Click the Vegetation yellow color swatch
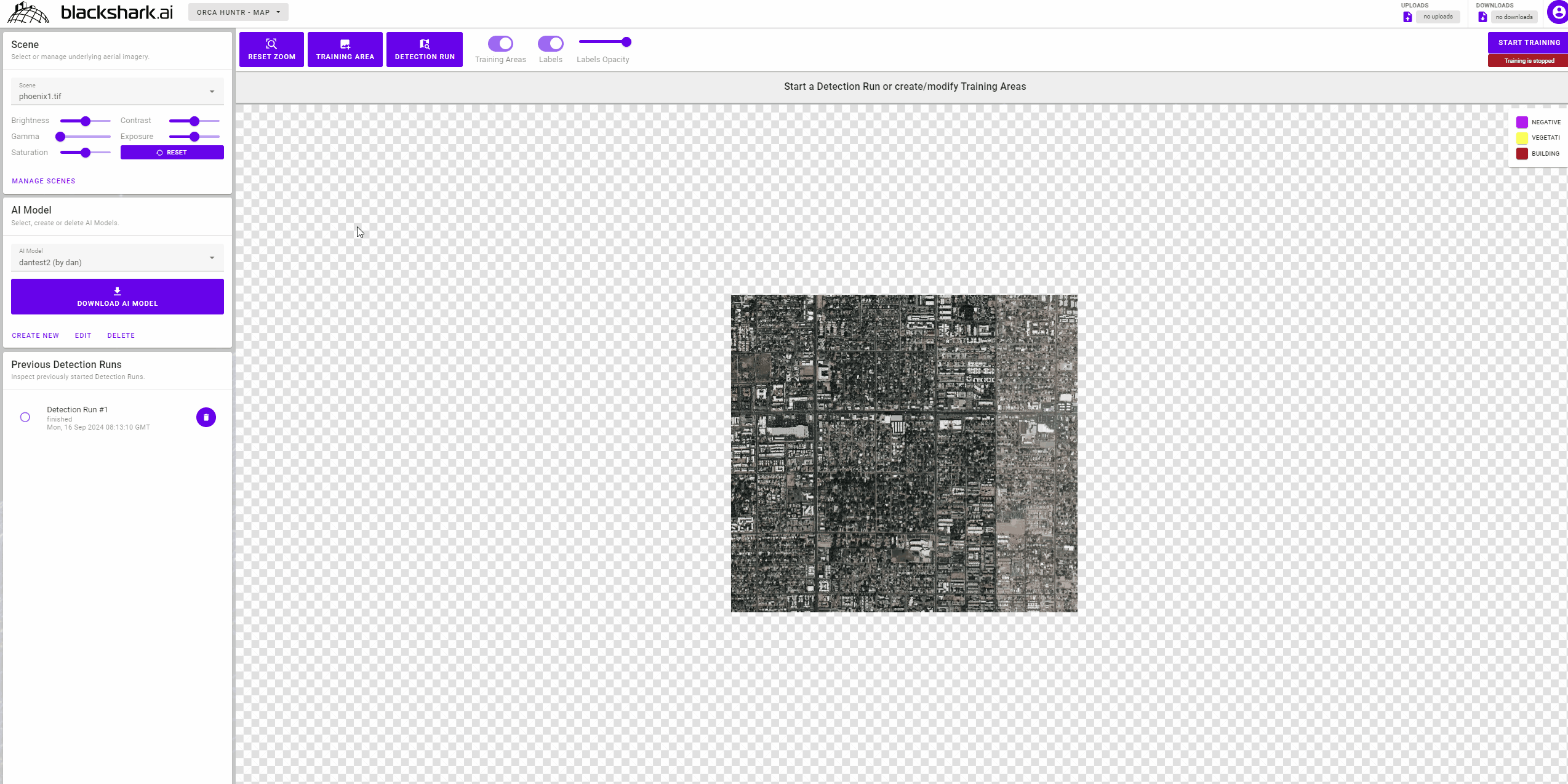 click(x=1522, y=138)
